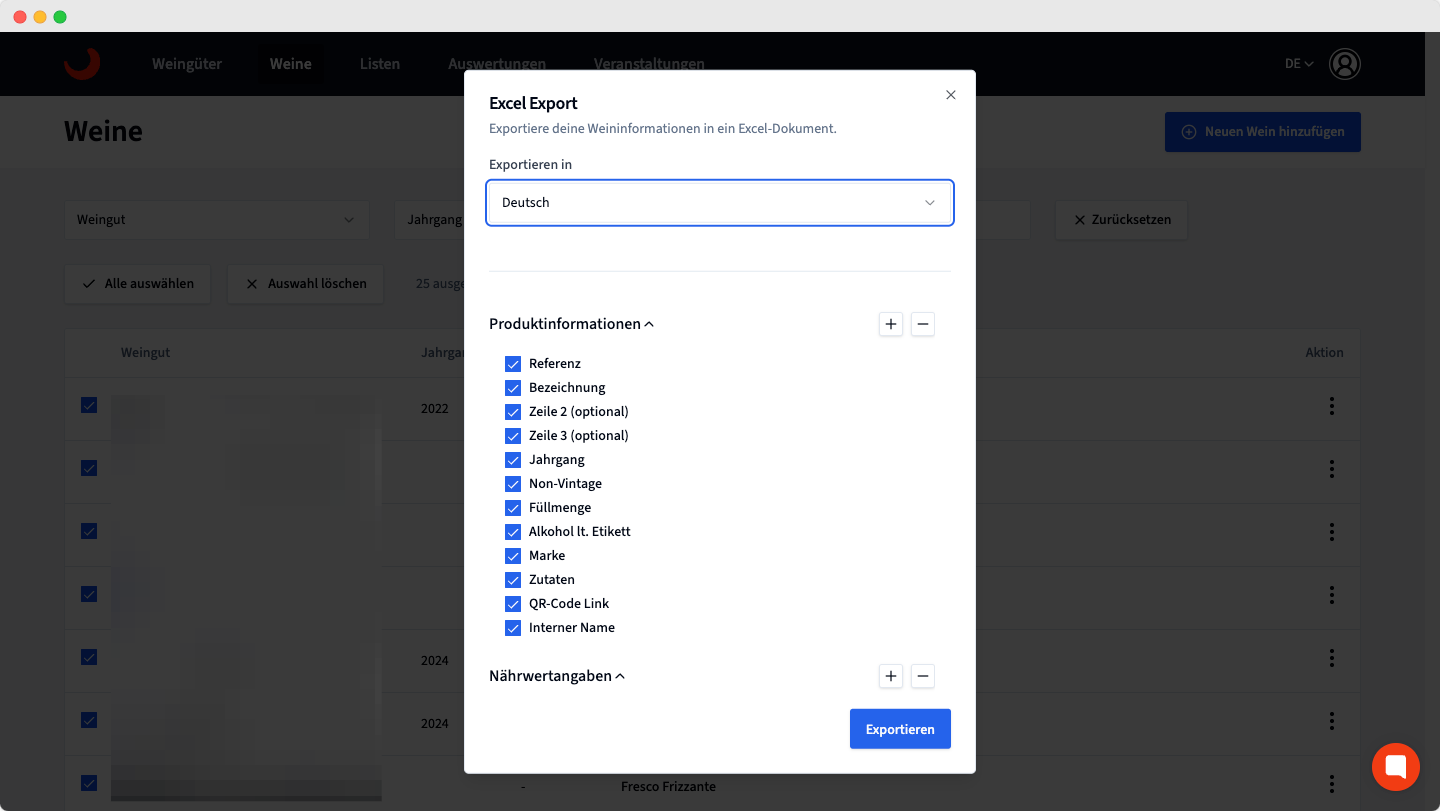The image size is (1440, 811).
Task: Open action menu for Fresco Frizzante row
Action: pyautogui.click(x=1332, y=784)
